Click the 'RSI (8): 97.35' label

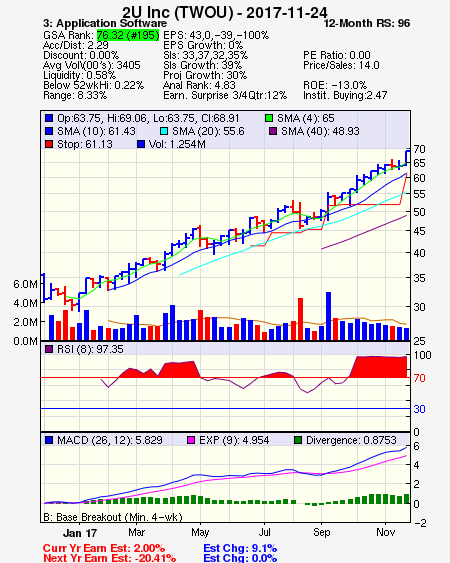click(x=90, y=349)
